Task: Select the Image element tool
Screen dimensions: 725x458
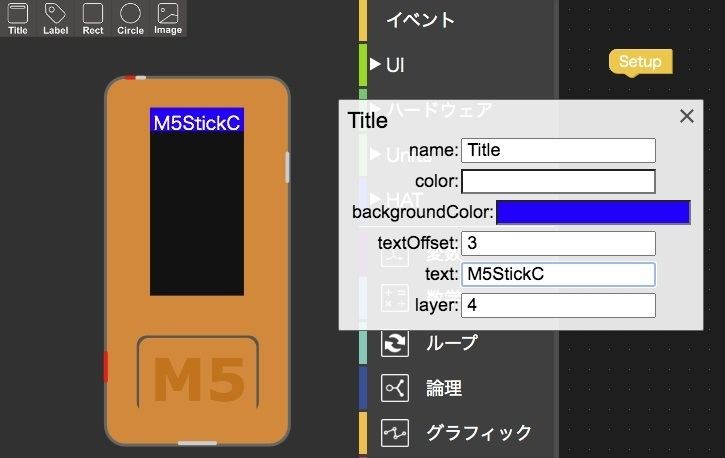Action: click(168, 18)
